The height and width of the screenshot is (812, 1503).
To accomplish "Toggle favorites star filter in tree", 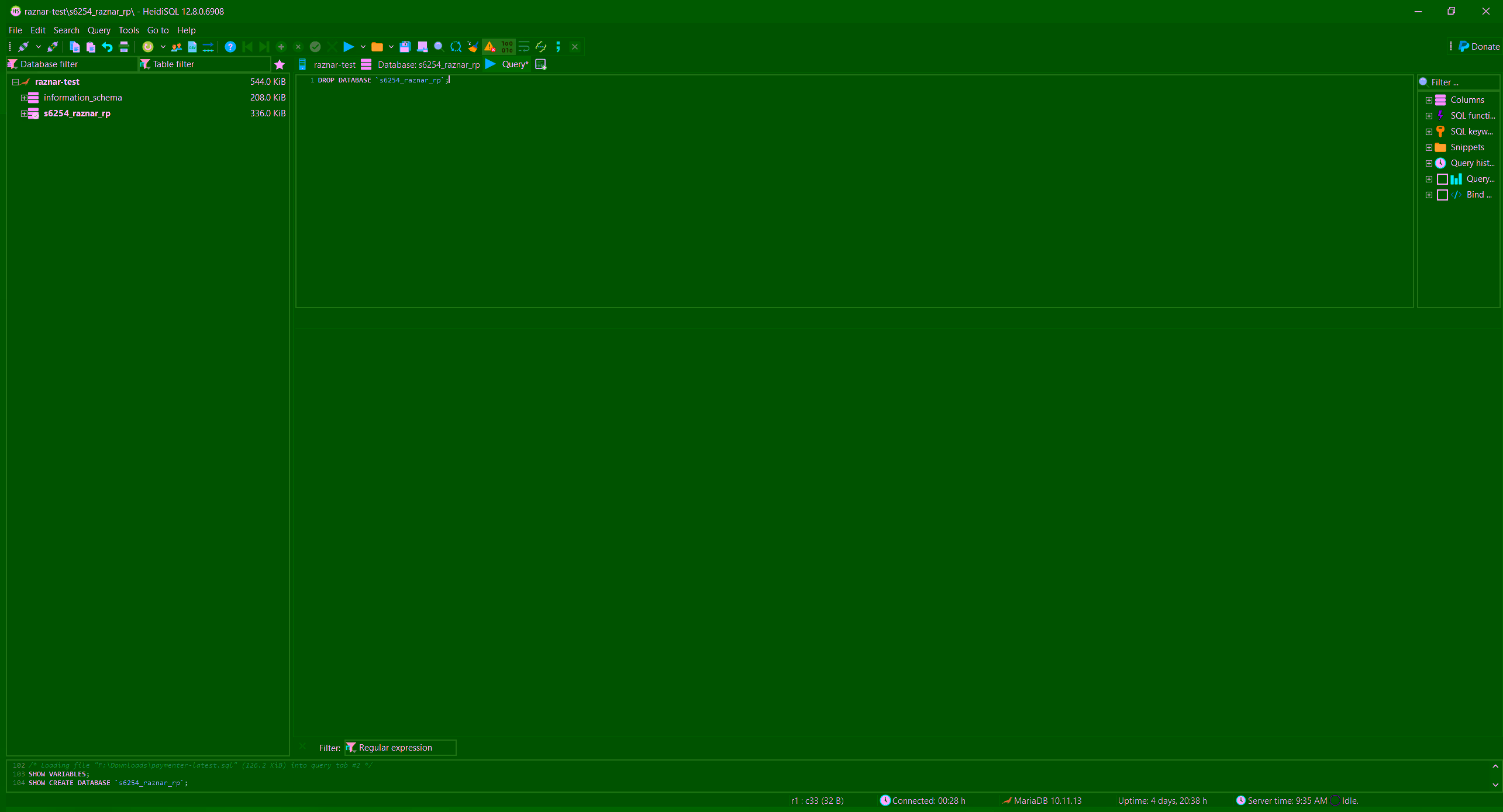I will pos(280,64).
